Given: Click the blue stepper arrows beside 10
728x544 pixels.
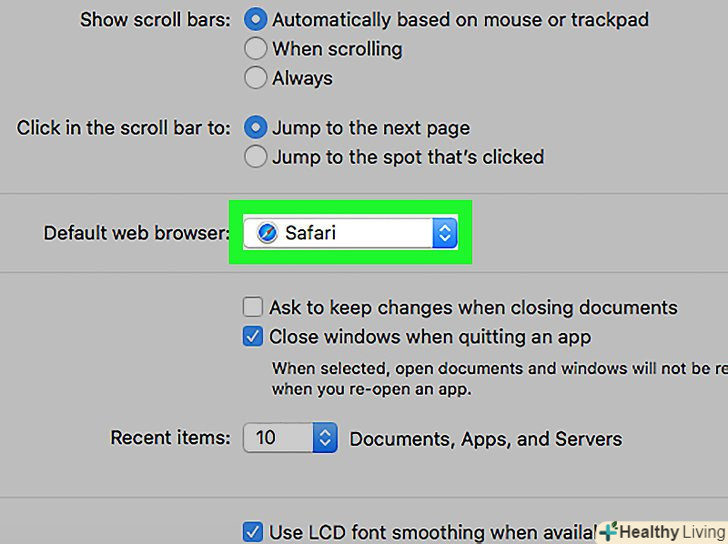Looking at the screenshot, I should pyautogui.click(x=326, y=438).
